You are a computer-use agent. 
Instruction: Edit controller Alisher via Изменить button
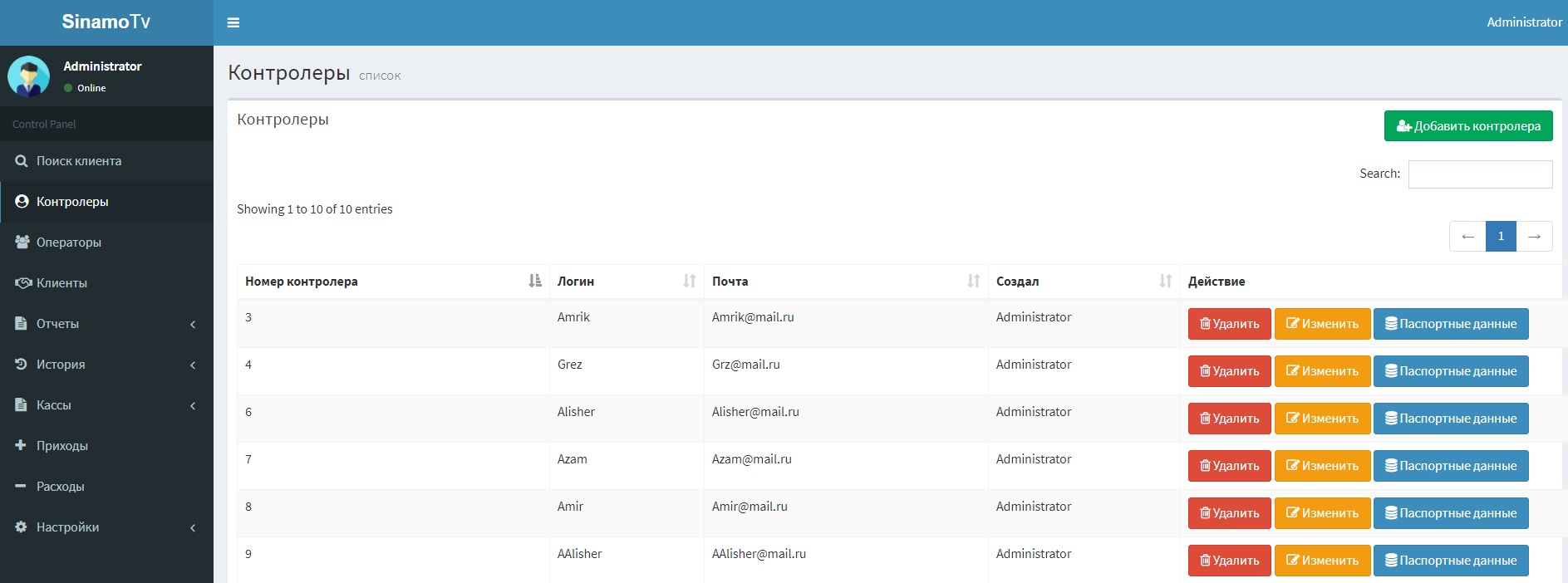[1322, 419]
